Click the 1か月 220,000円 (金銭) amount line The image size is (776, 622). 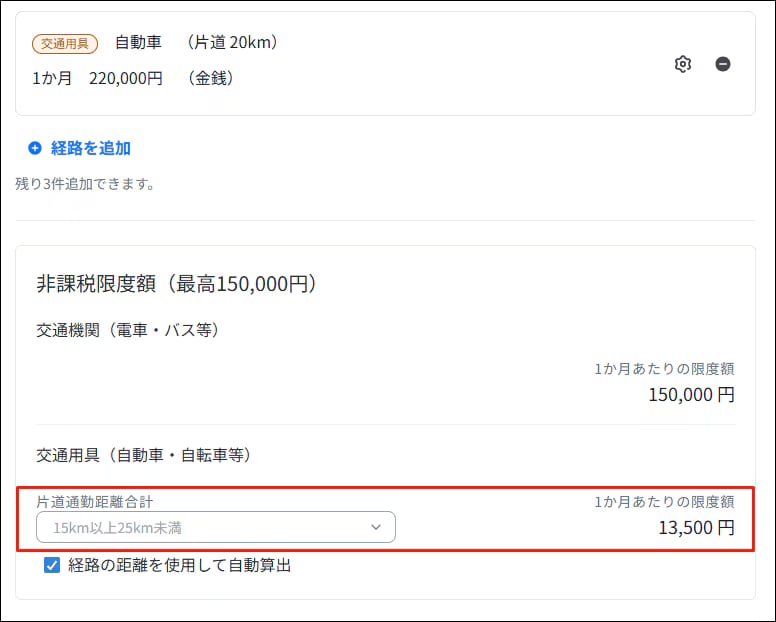pyautogui.click(x=134, y=77)
